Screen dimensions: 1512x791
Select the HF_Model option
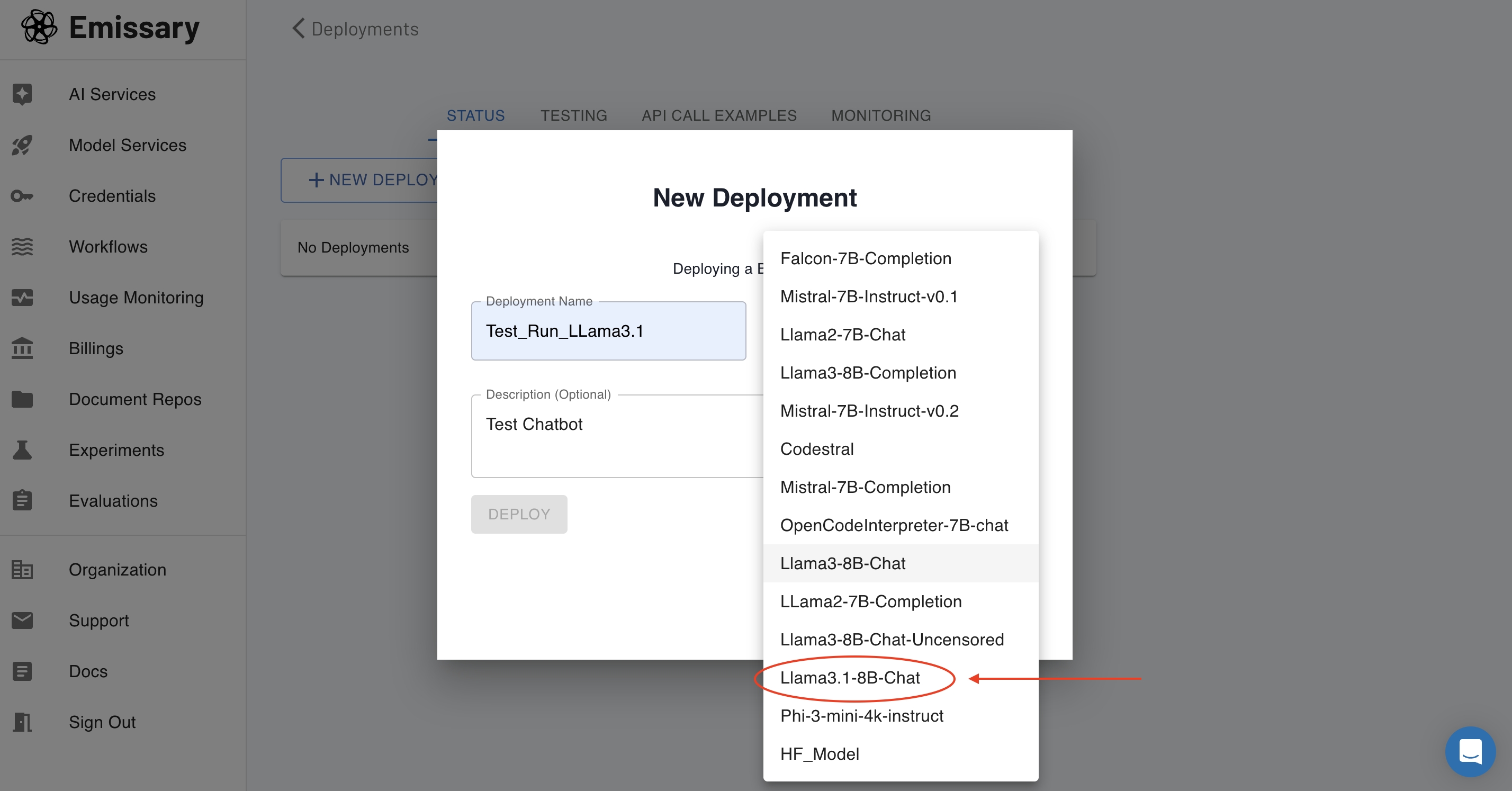tap(901, 754)
